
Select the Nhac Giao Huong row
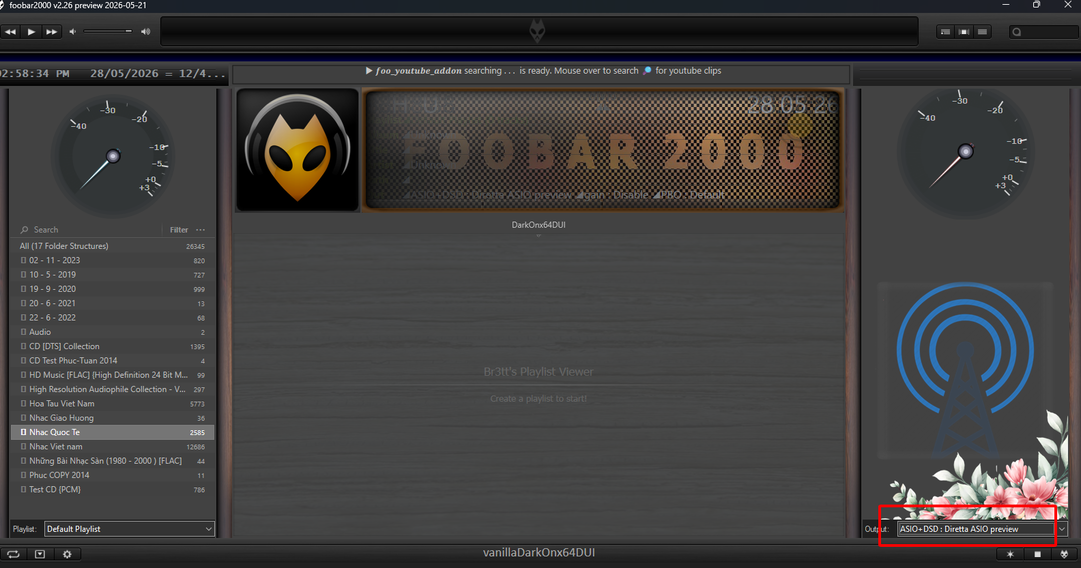click(x=112, y=418)
